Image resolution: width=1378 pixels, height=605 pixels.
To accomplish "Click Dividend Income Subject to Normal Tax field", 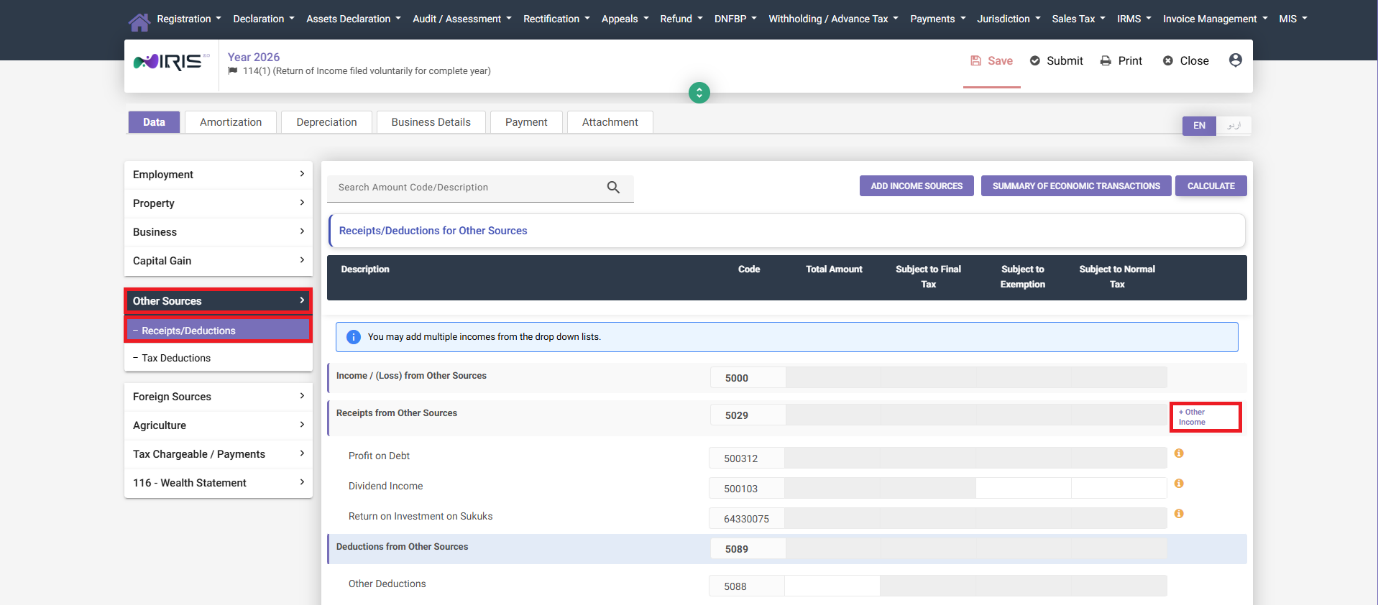I will pos(1119,488).
